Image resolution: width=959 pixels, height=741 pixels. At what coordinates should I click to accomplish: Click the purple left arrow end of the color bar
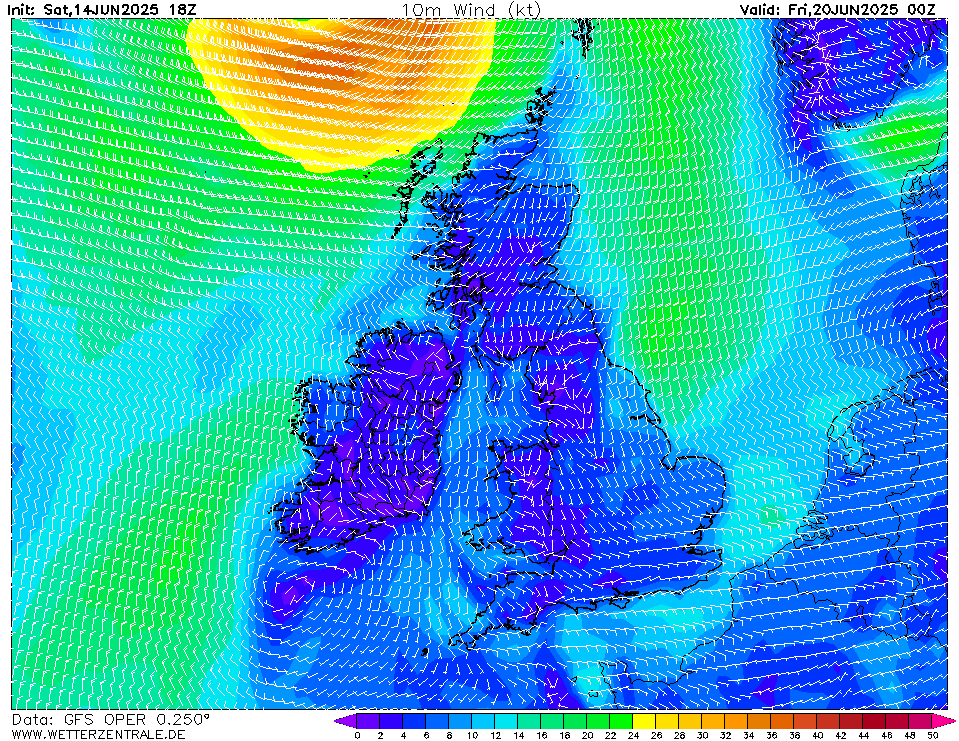click(x=347, y=721)
